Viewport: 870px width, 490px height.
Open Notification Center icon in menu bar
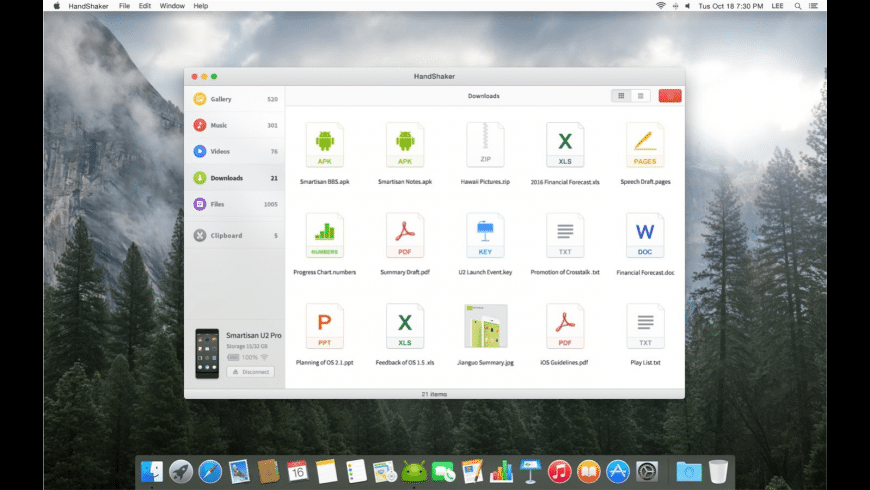[x=813, y=6]
